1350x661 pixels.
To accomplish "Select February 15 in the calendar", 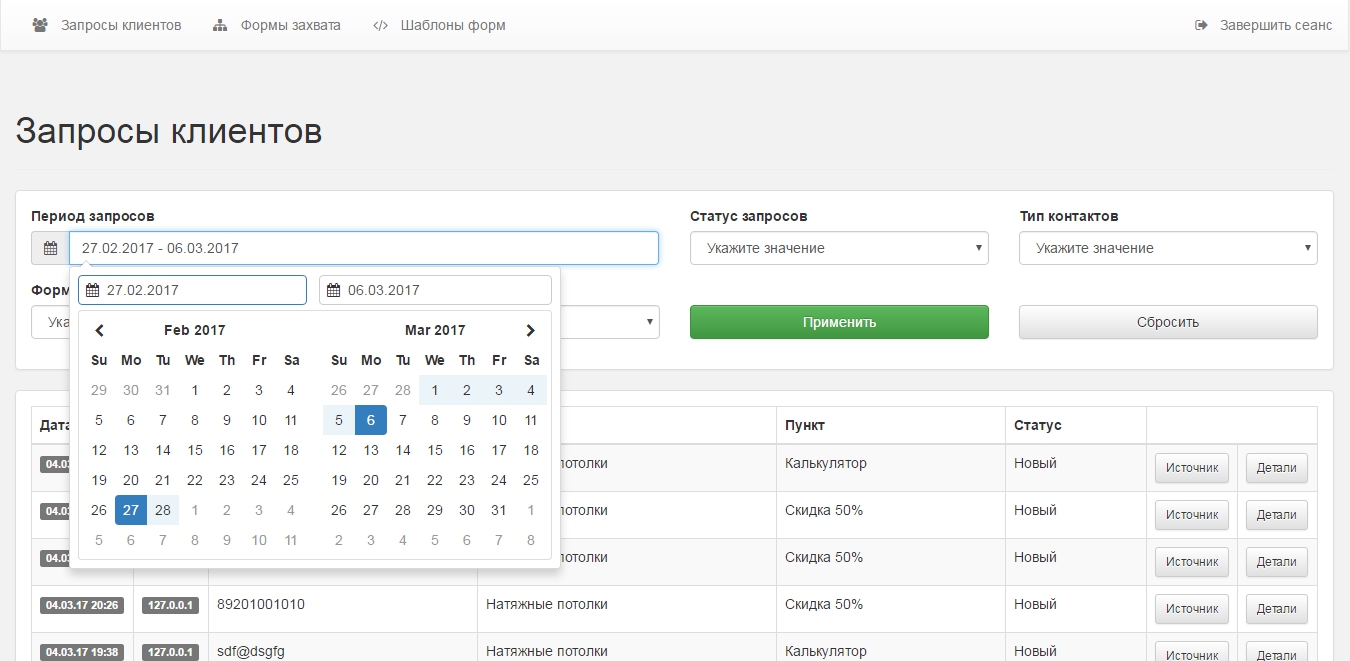I will (x=195, y=450).
